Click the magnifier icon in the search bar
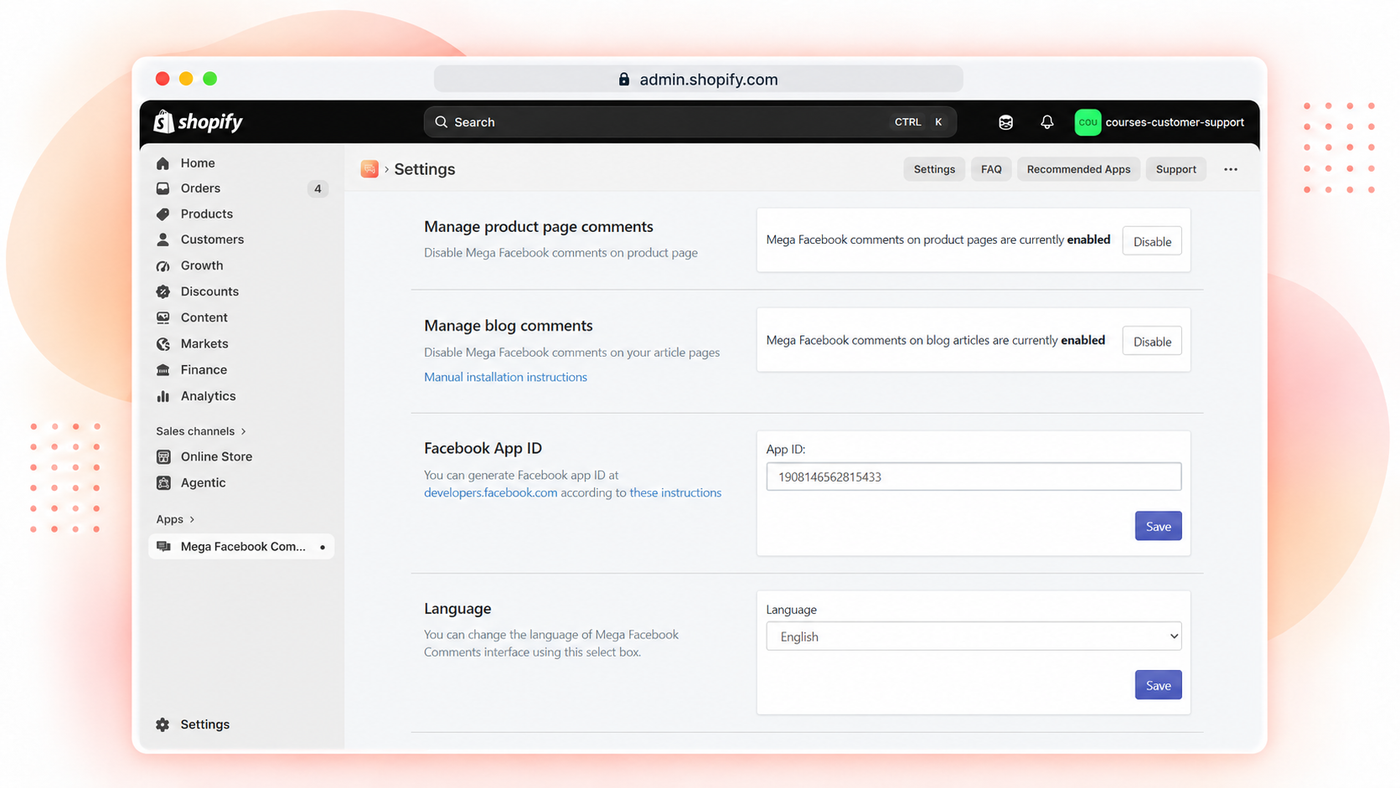This screenshot has height=788, width=1400. point(441,122)
